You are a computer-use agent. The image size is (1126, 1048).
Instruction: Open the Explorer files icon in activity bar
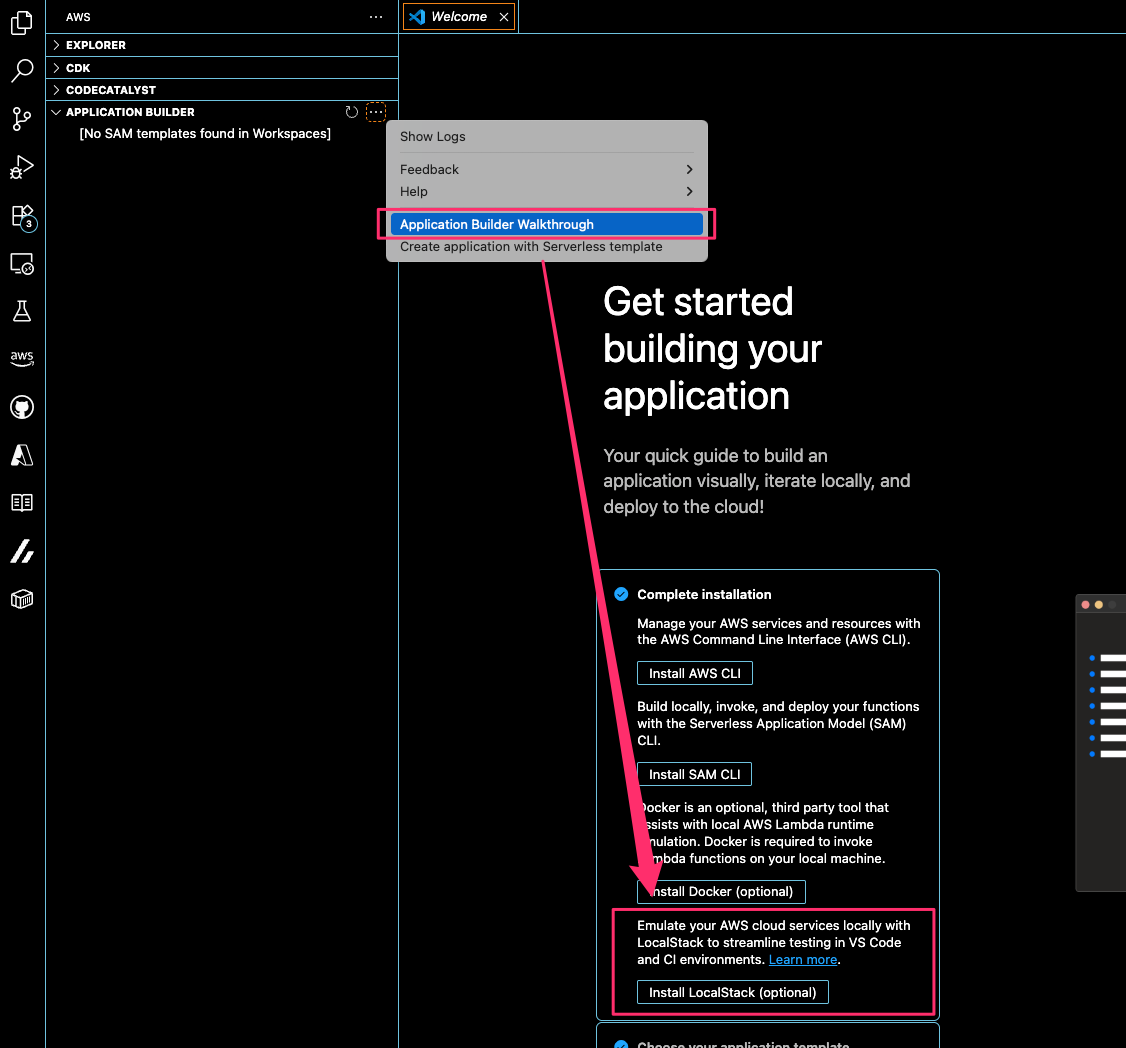pos(22,22)
